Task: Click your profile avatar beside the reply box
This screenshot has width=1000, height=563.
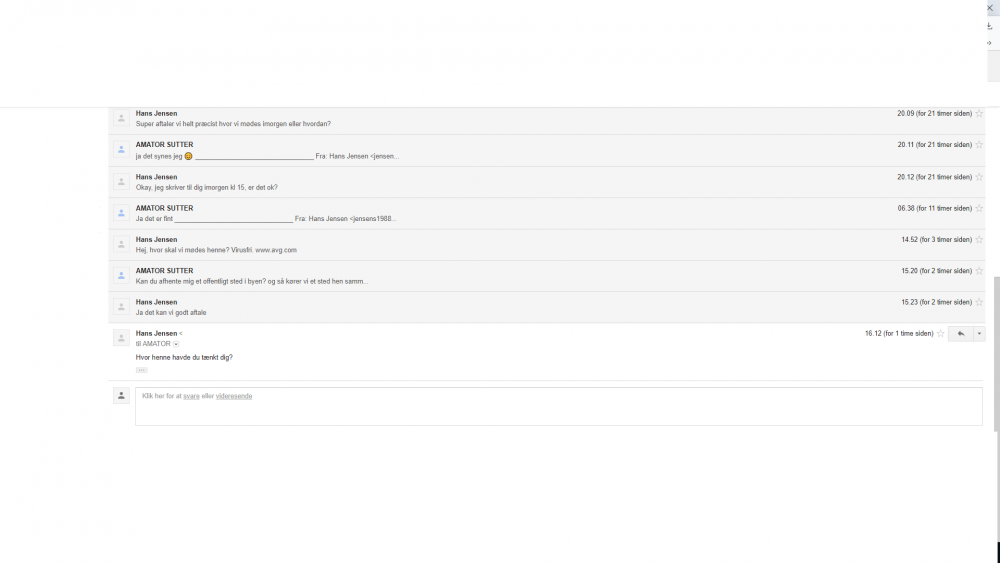Action: point(121,396)
